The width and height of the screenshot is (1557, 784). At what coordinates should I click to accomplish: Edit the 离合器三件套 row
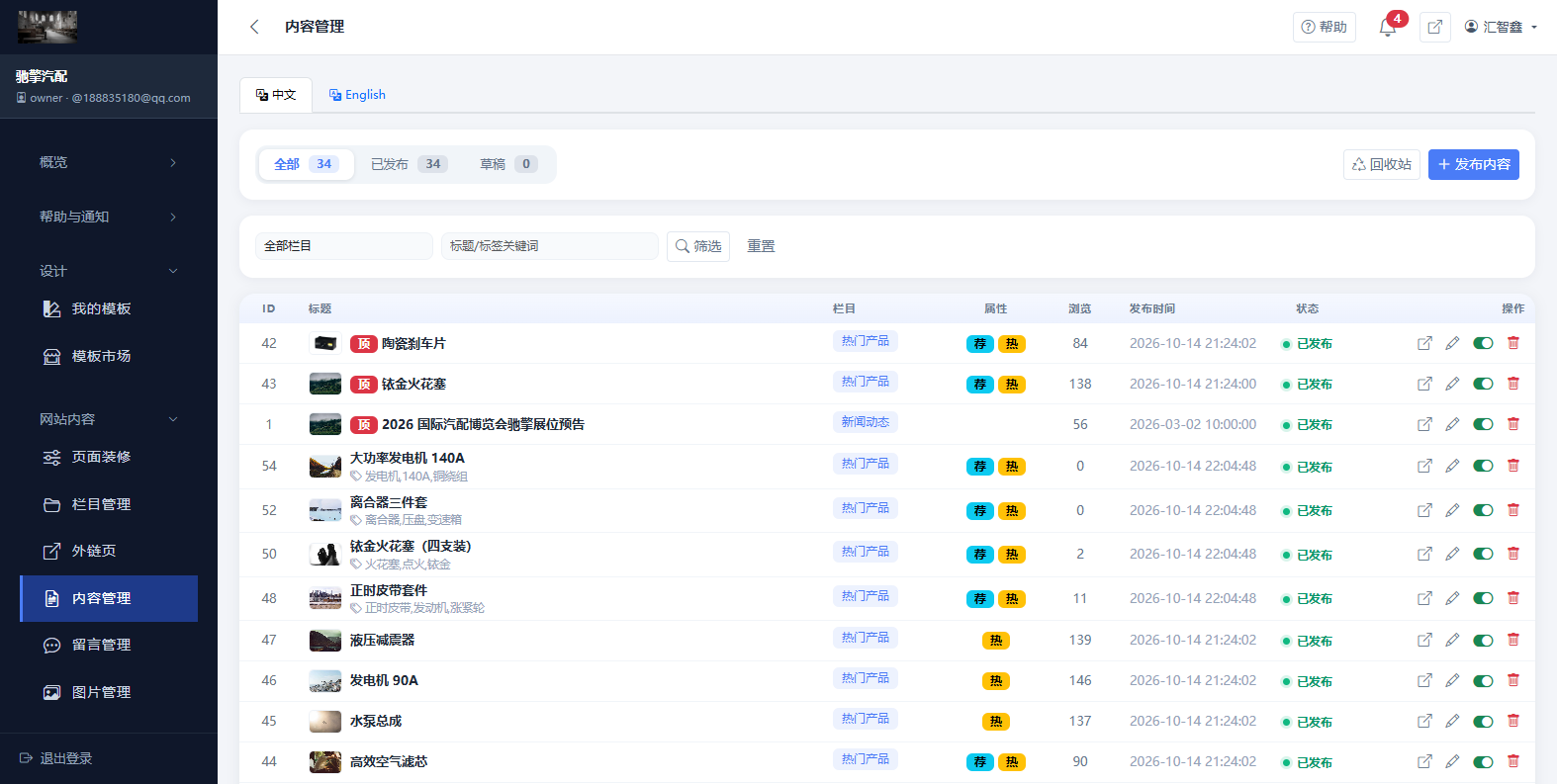point(1452,510)
